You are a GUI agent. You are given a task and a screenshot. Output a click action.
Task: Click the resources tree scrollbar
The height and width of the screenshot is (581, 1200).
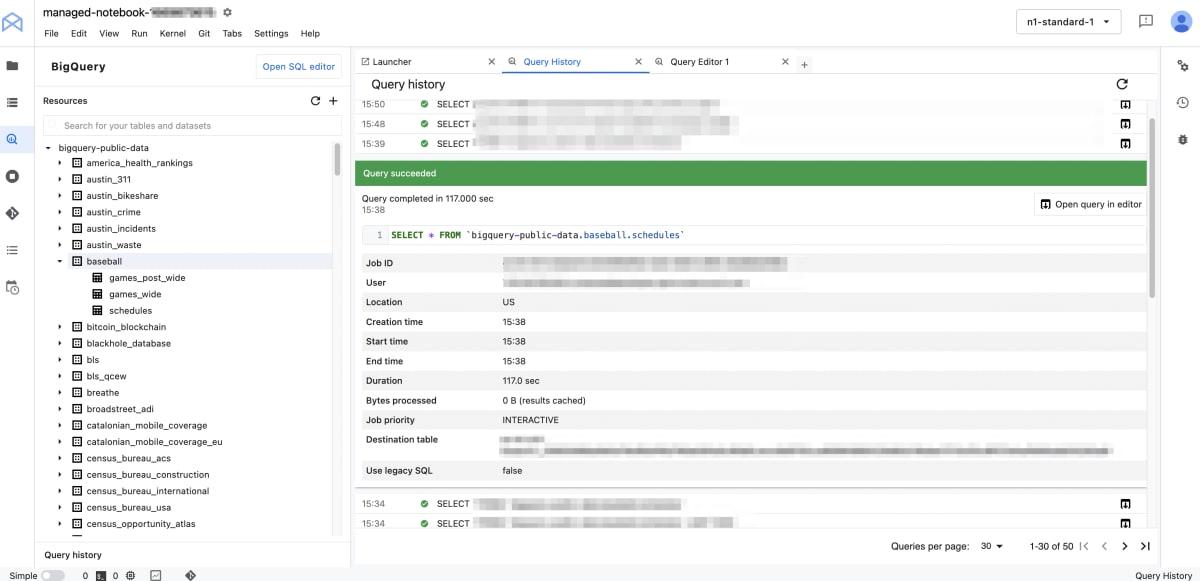click(337, 158)
